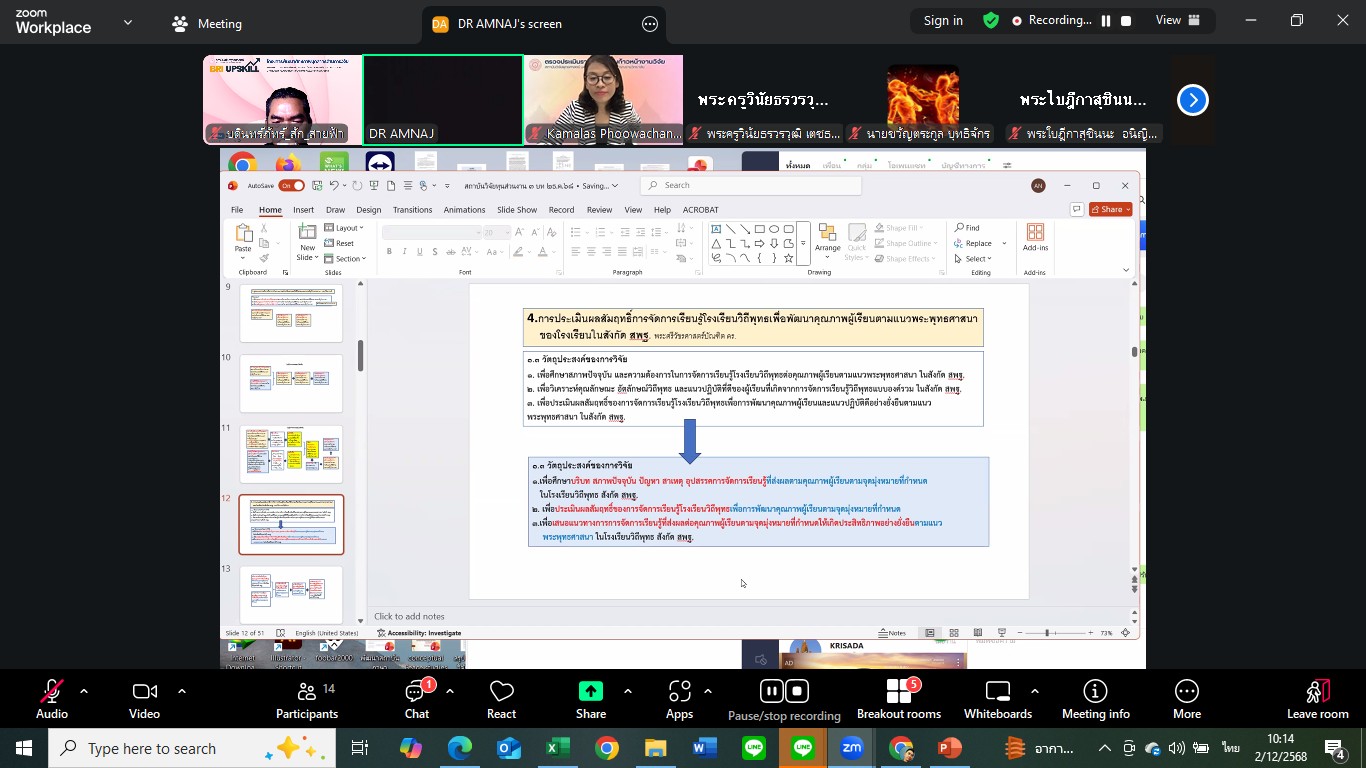Open the Zoom Workplace dropdown menu
This screenshot has height=768, width=1366.
point(128,22)
